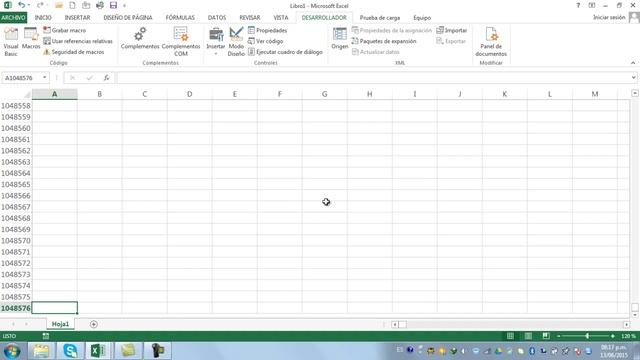This screenshot has width=640, height=360.
Task: Click Ver código
Action: tap(265, 41)
